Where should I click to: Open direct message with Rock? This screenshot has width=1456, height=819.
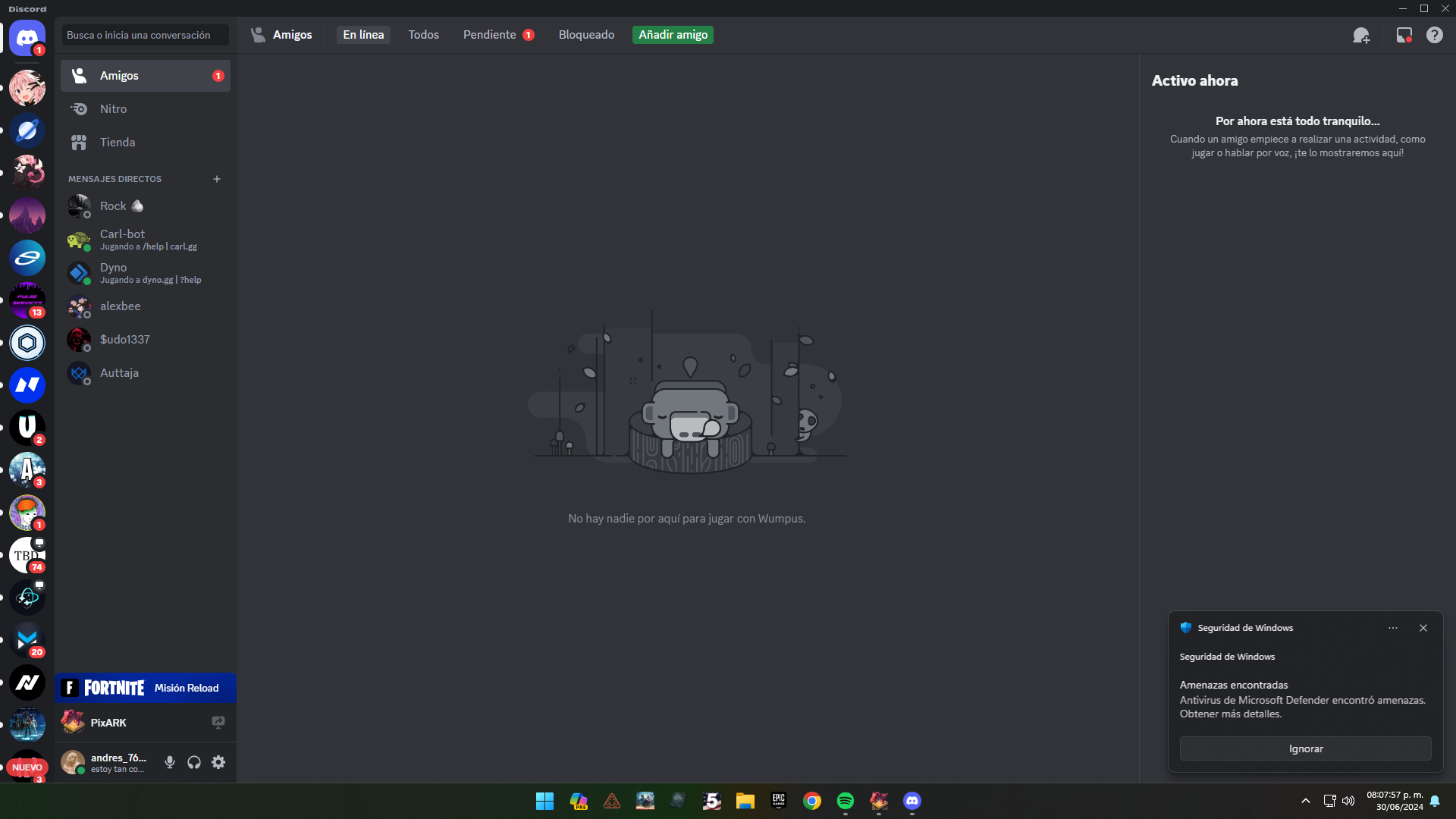click(146, 206)
